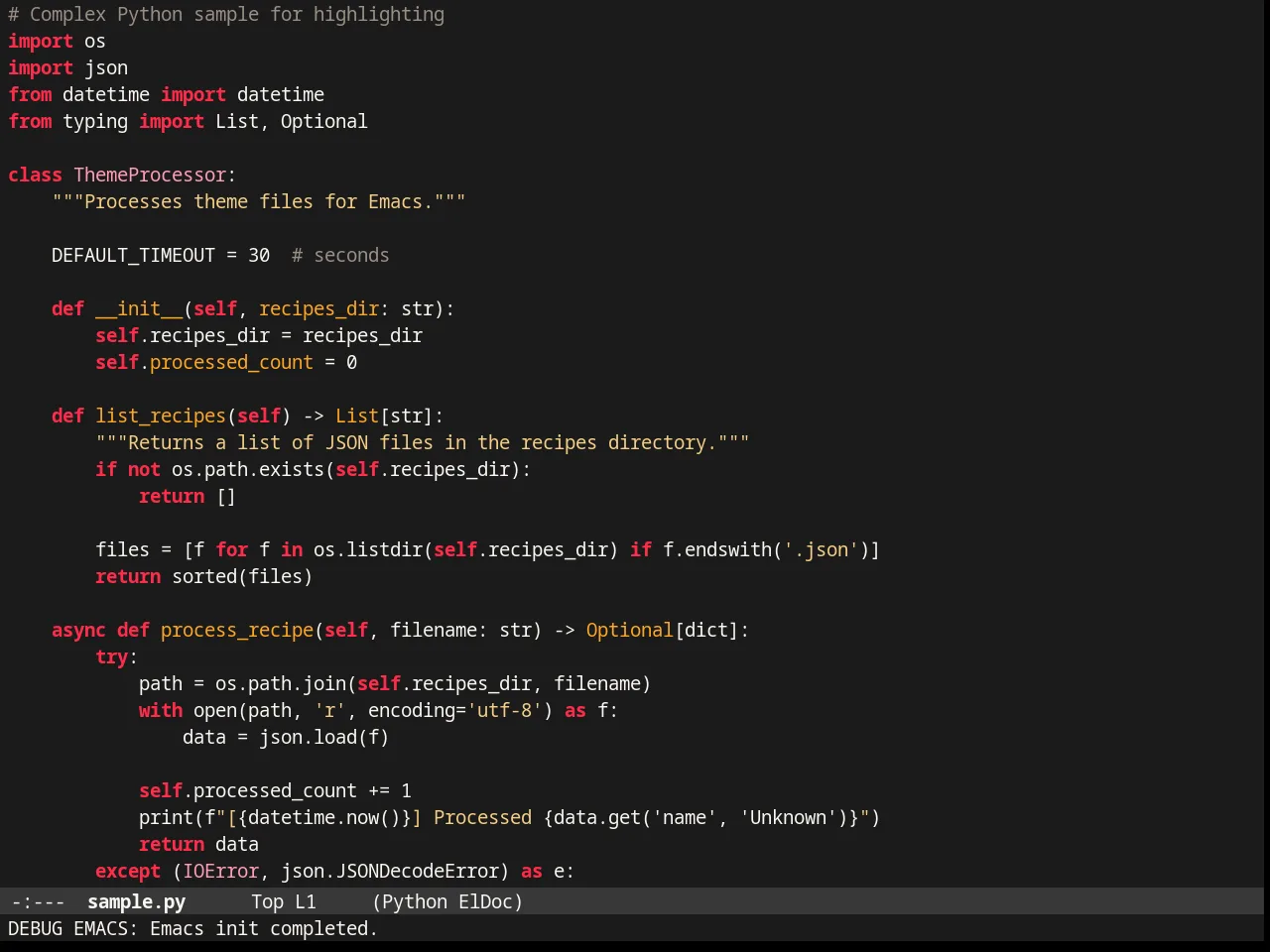Screen dimensions: 1270x952
Task: Click the 'try' keyword
Action: point(111,656)
